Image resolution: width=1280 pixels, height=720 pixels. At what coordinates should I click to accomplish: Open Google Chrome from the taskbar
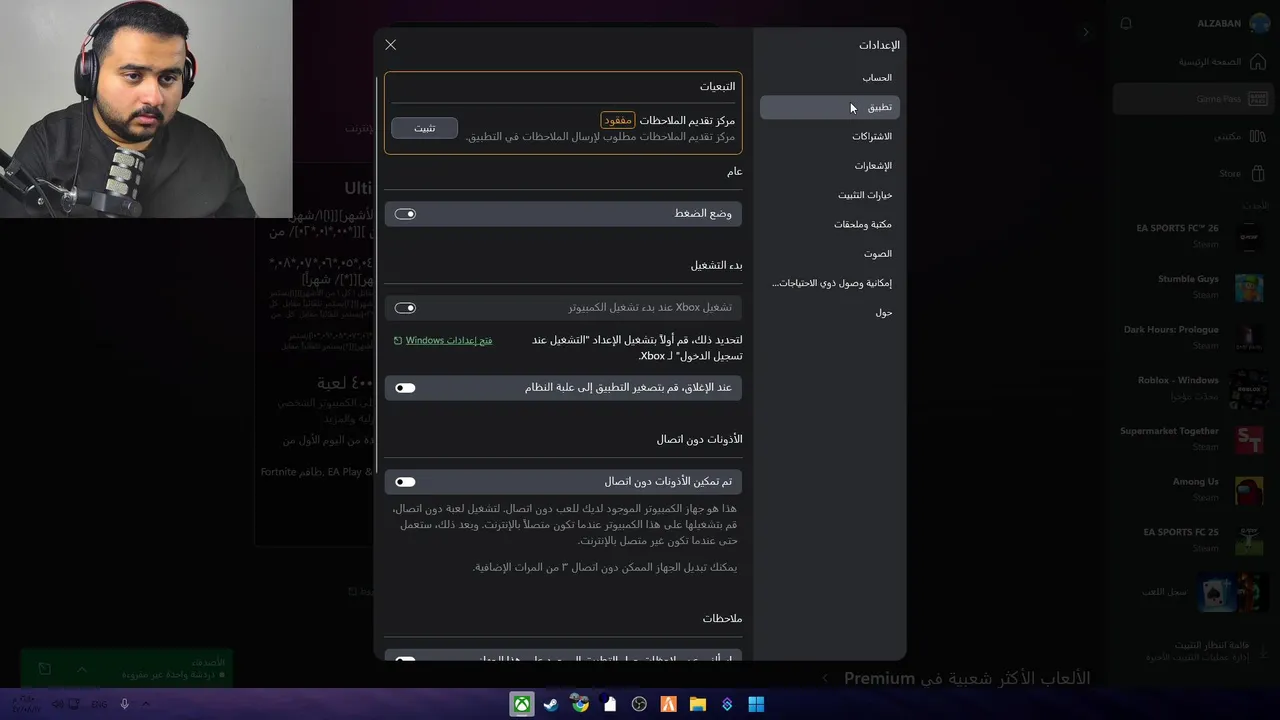[580, 704]
